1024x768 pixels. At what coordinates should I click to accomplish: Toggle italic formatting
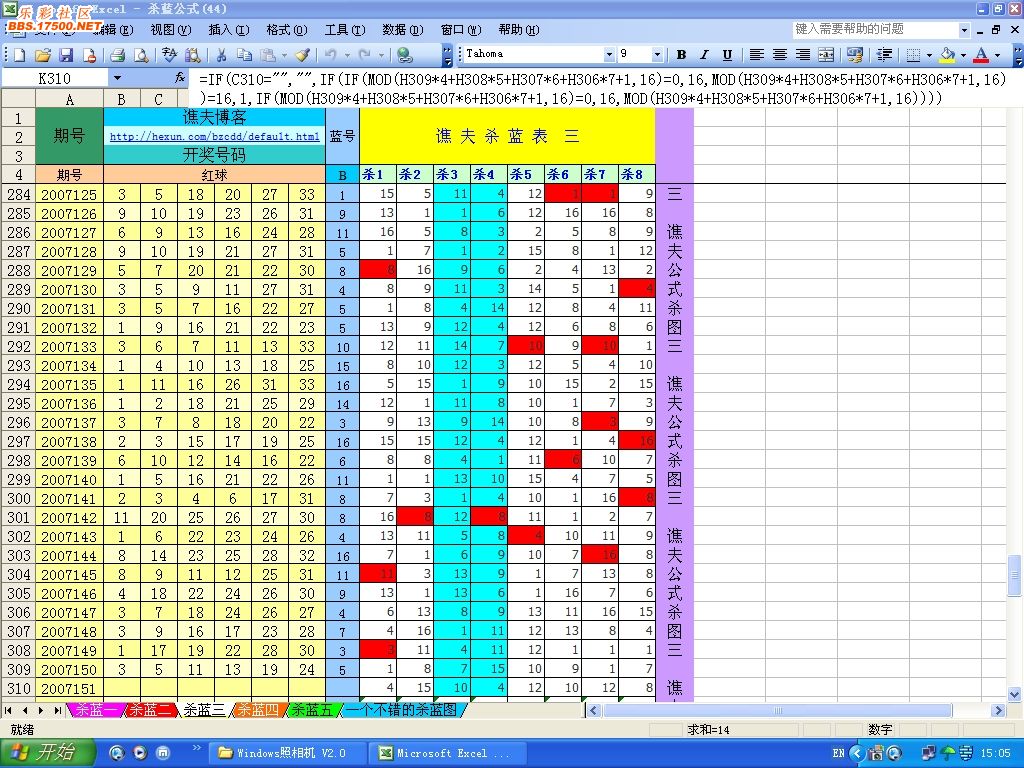[704, 55]
